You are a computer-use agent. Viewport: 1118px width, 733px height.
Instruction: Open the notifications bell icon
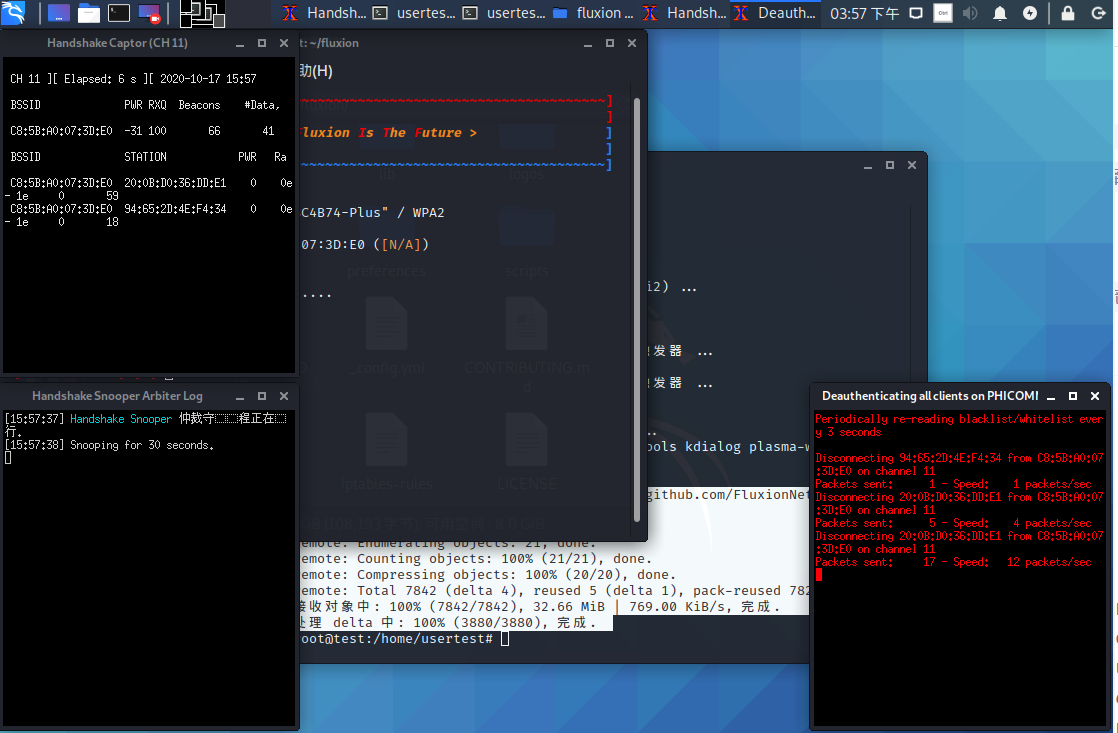[x=1000, y=13]
